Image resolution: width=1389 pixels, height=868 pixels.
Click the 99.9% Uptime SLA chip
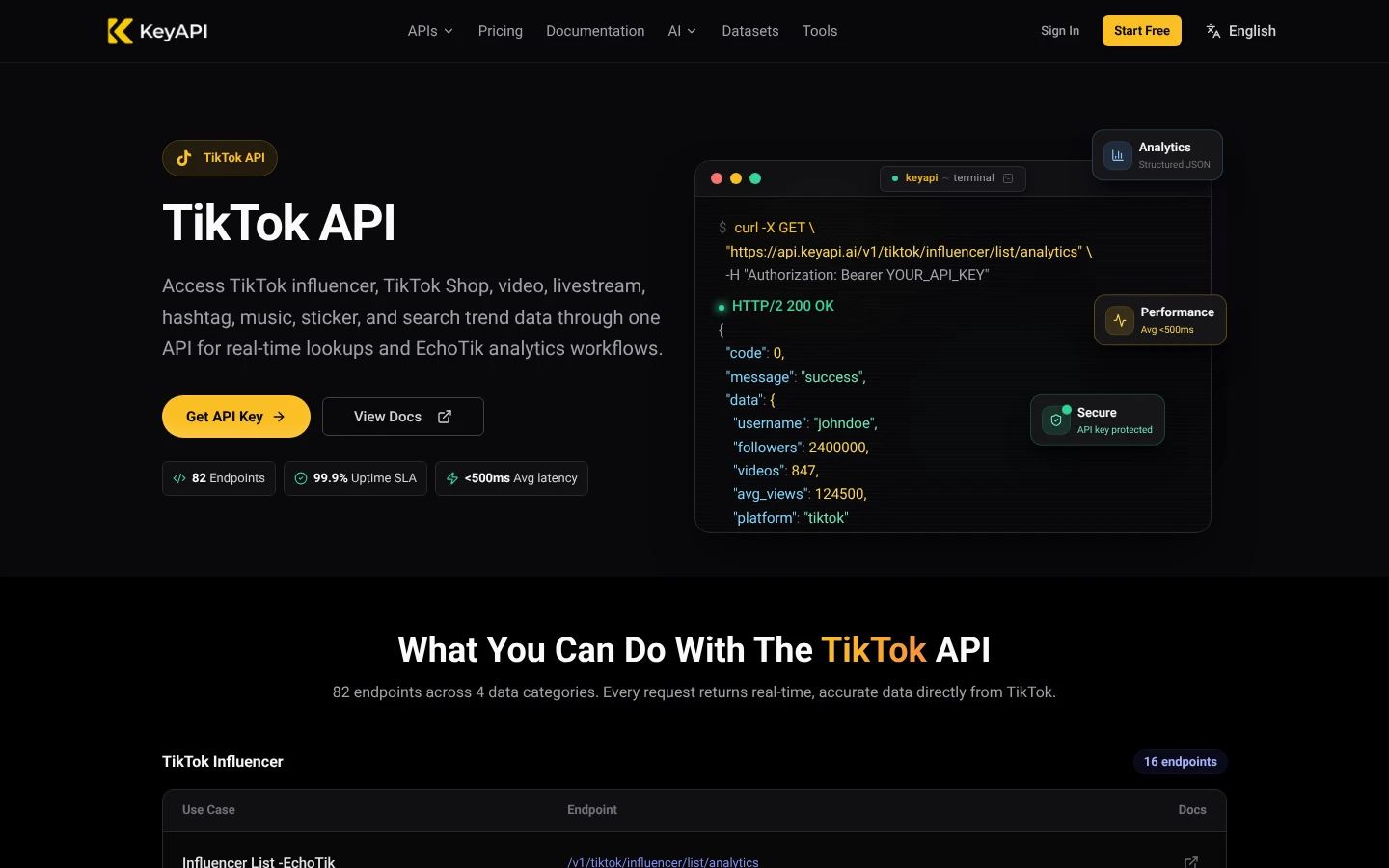click(x=355, y=478)
